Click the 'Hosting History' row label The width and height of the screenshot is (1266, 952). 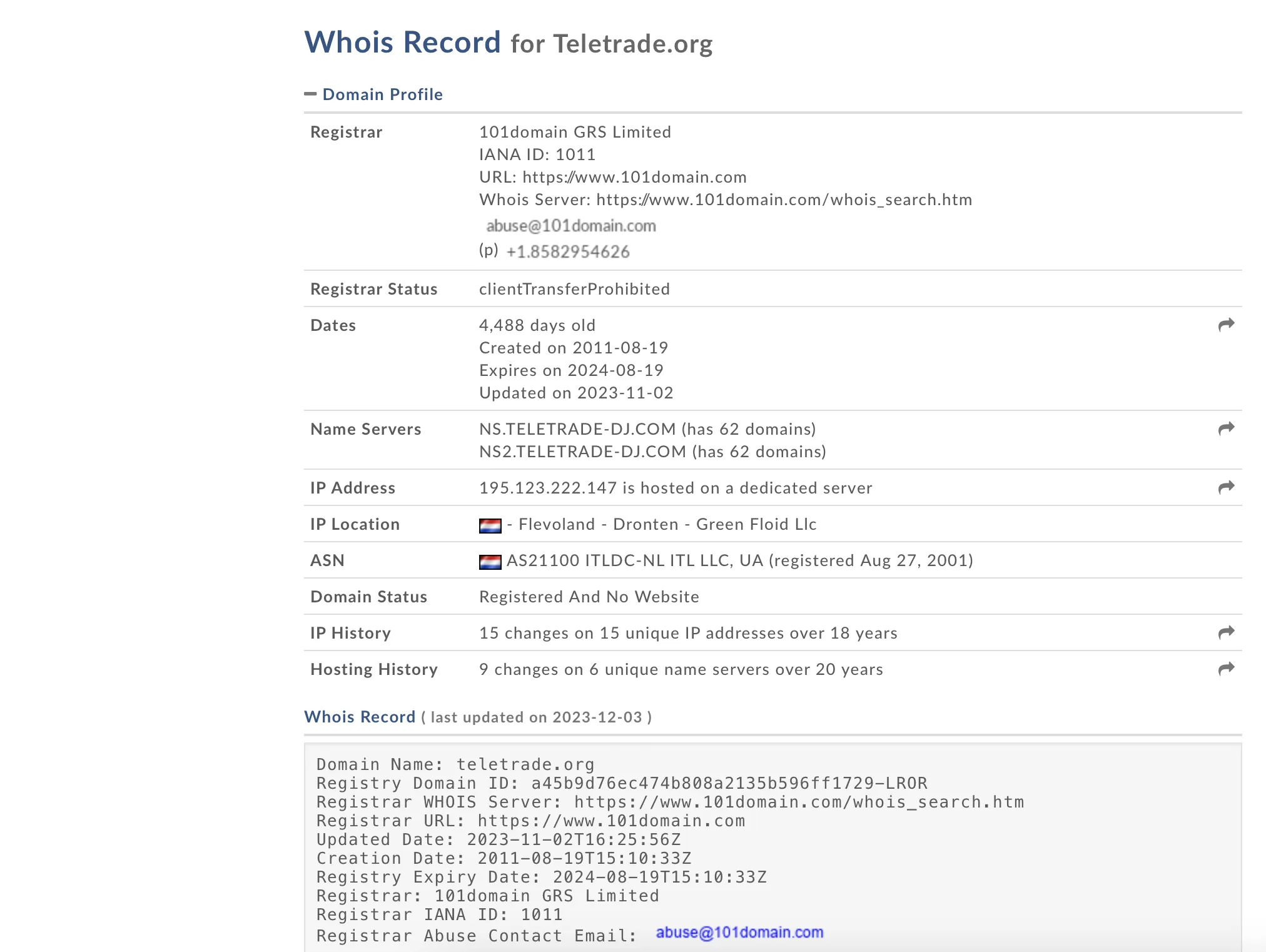[x=374, y=669]
